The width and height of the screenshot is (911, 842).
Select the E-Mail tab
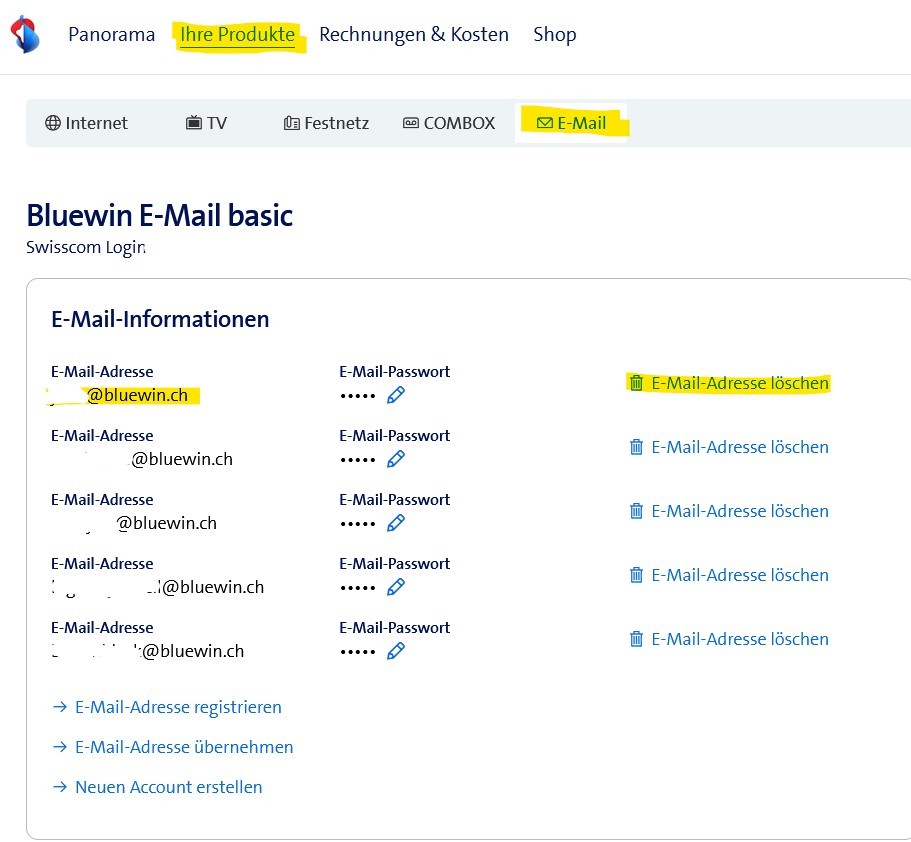click(571, 123)
